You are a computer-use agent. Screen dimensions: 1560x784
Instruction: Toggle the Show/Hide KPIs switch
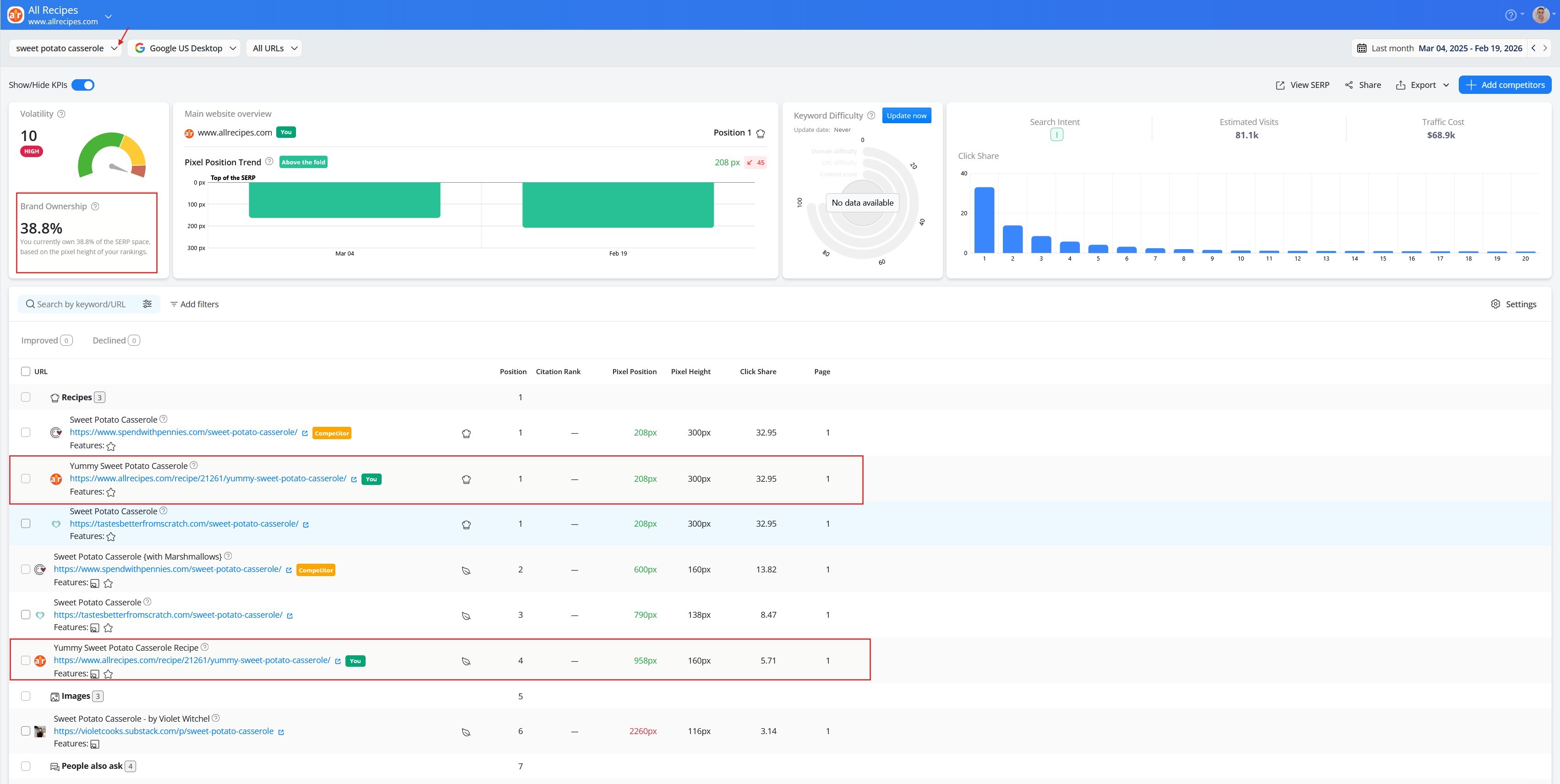click(83, 85)
